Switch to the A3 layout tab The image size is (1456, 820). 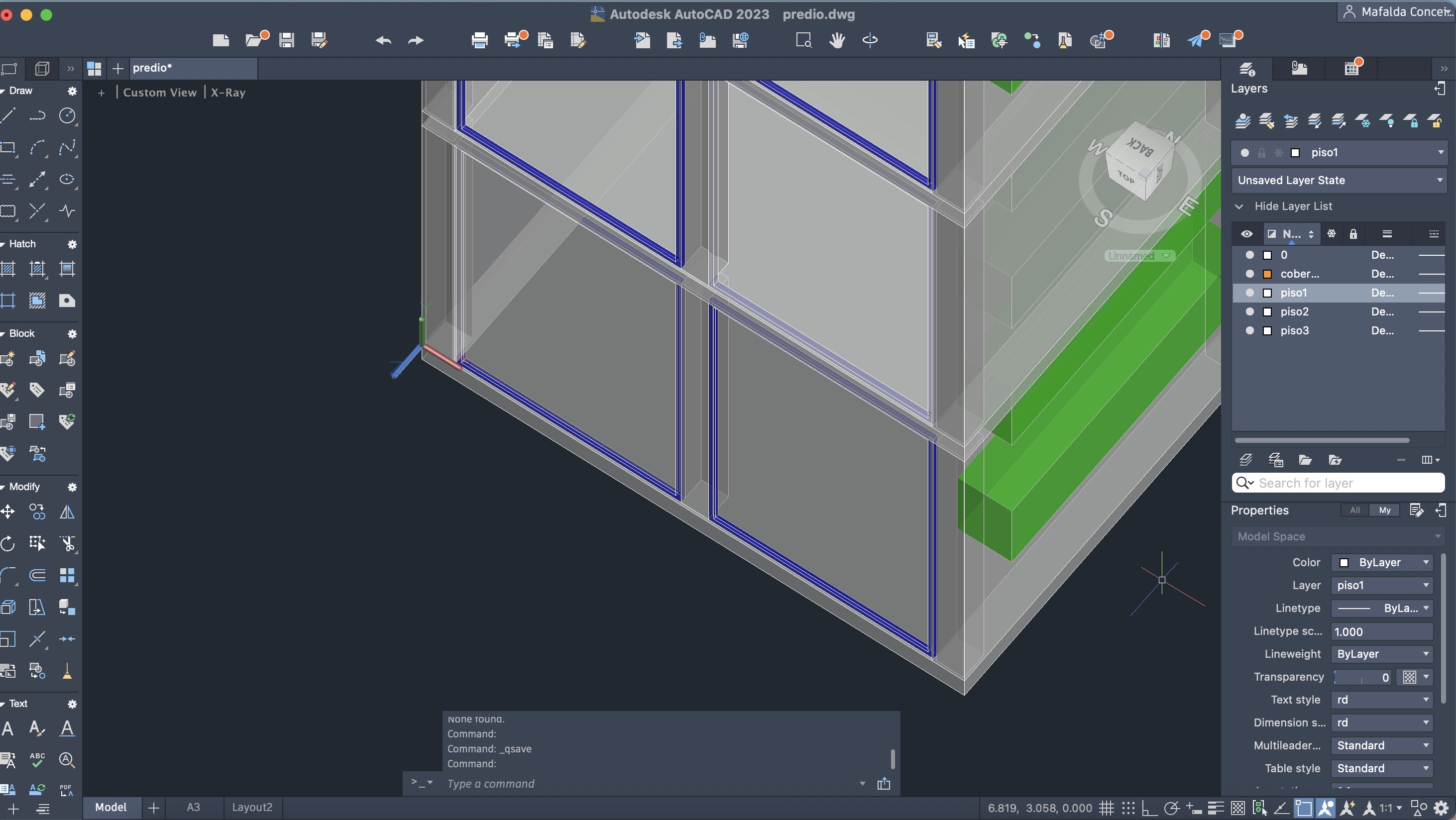(193, 807)
